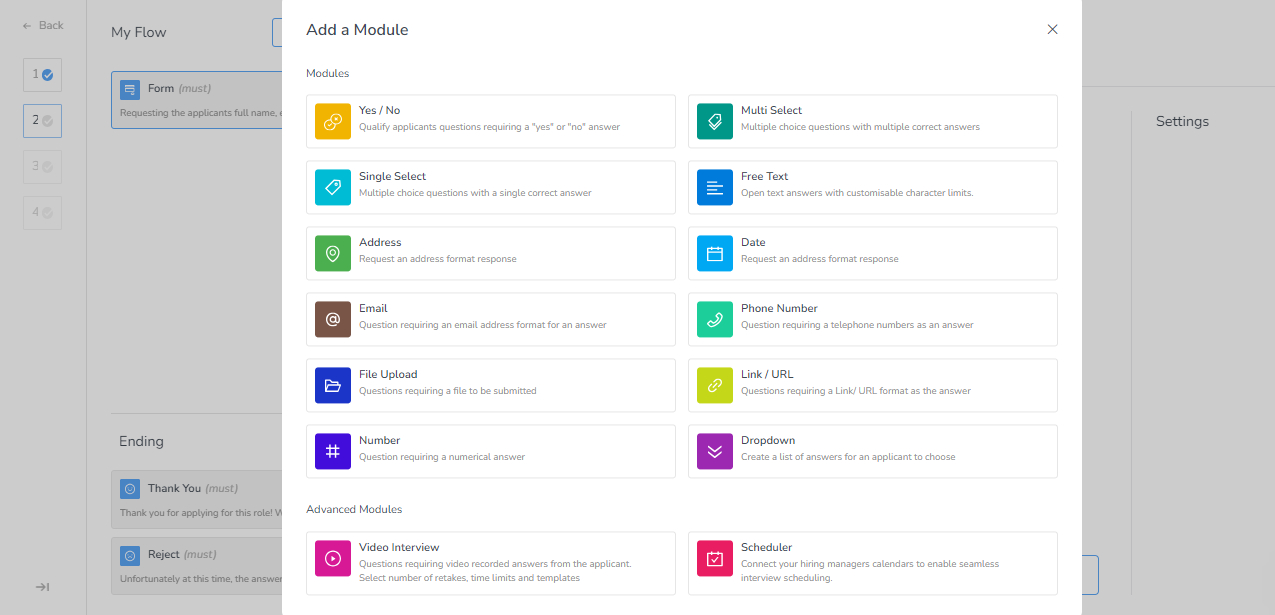Select the Yes / No module icon

(x=333, y=121)
